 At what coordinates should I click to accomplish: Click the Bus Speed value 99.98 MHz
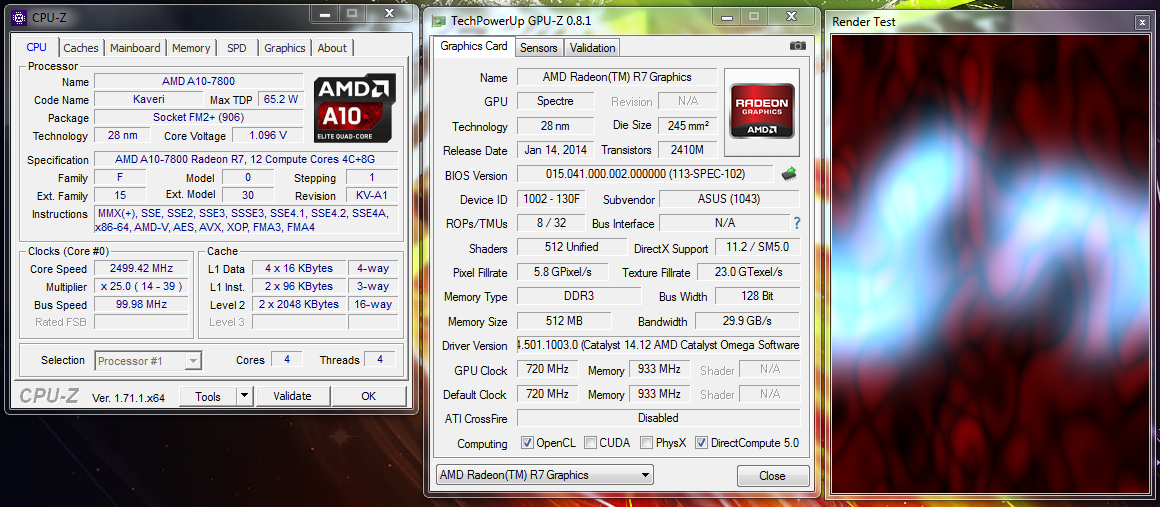pos(141,304)
